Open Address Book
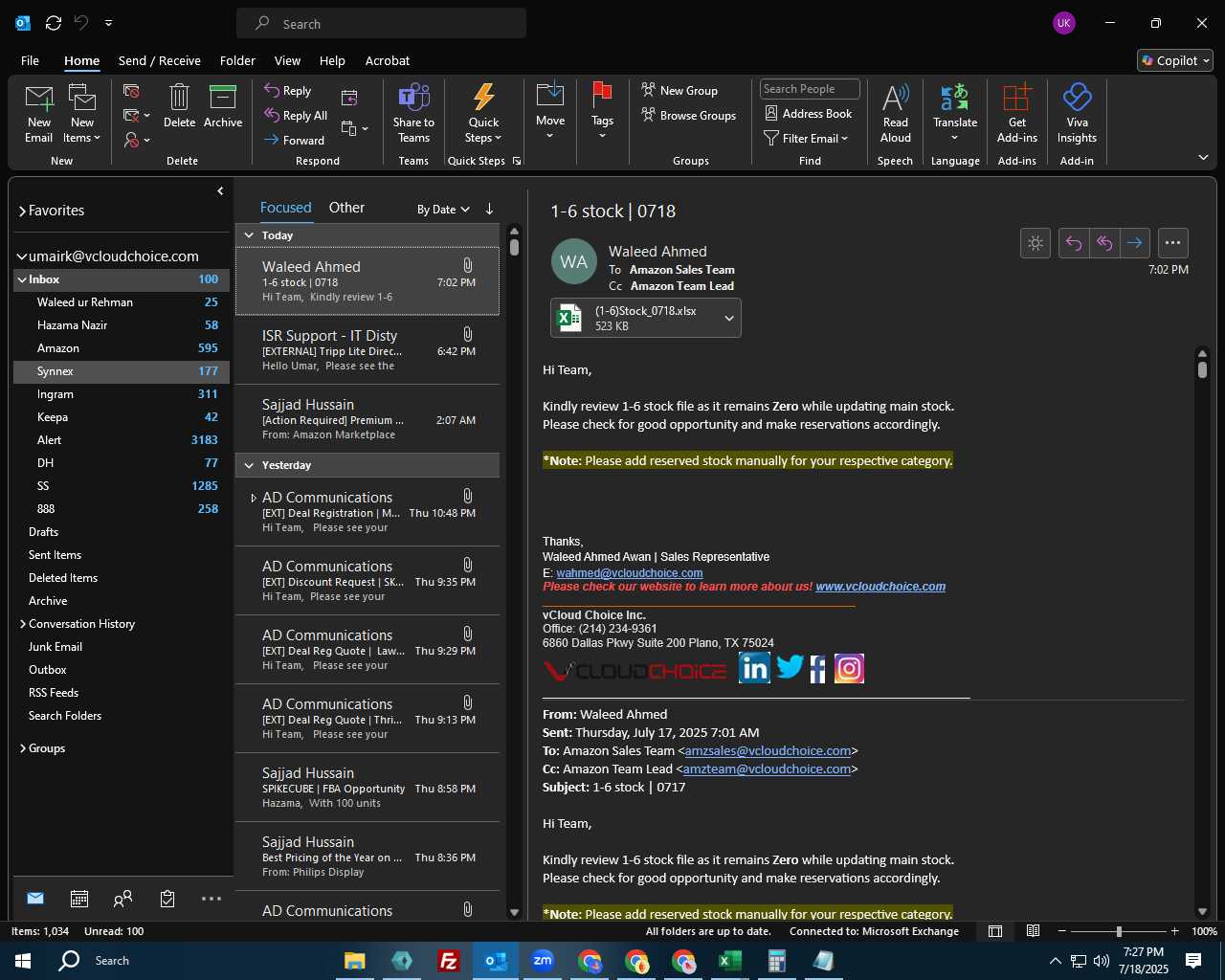This screenshot has width=1225, height=980. (809, 114)
